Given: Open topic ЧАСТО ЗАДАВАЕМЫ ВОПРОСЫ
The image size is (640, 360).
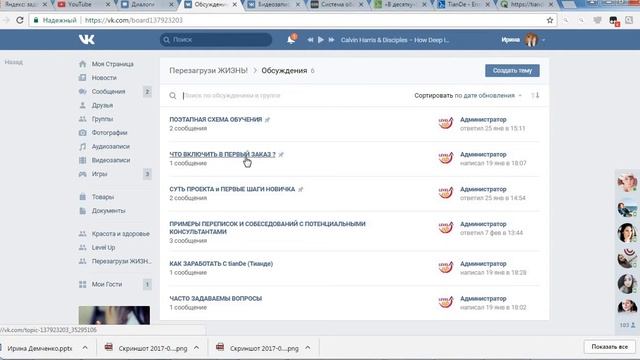Looking at the screenshot, I should coord(216,299).
